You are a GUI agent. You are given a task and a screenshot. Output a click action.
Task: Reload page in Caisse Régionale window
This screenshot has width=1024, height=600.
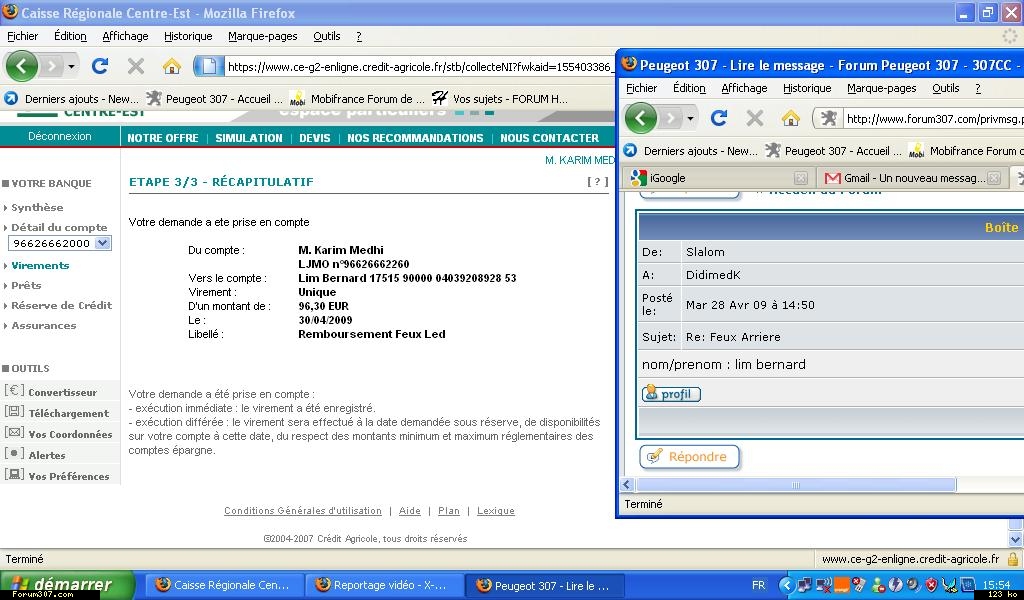[99, 66]
